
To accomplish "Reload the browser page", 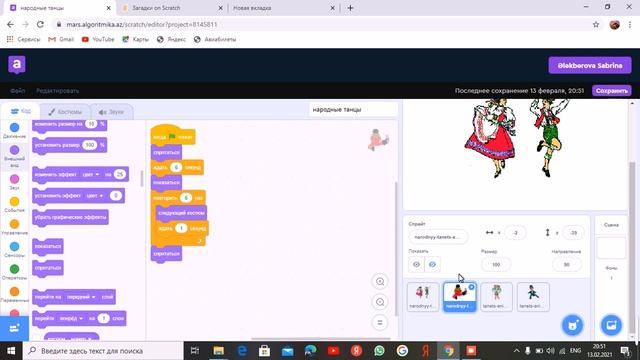I will (40, 24).
